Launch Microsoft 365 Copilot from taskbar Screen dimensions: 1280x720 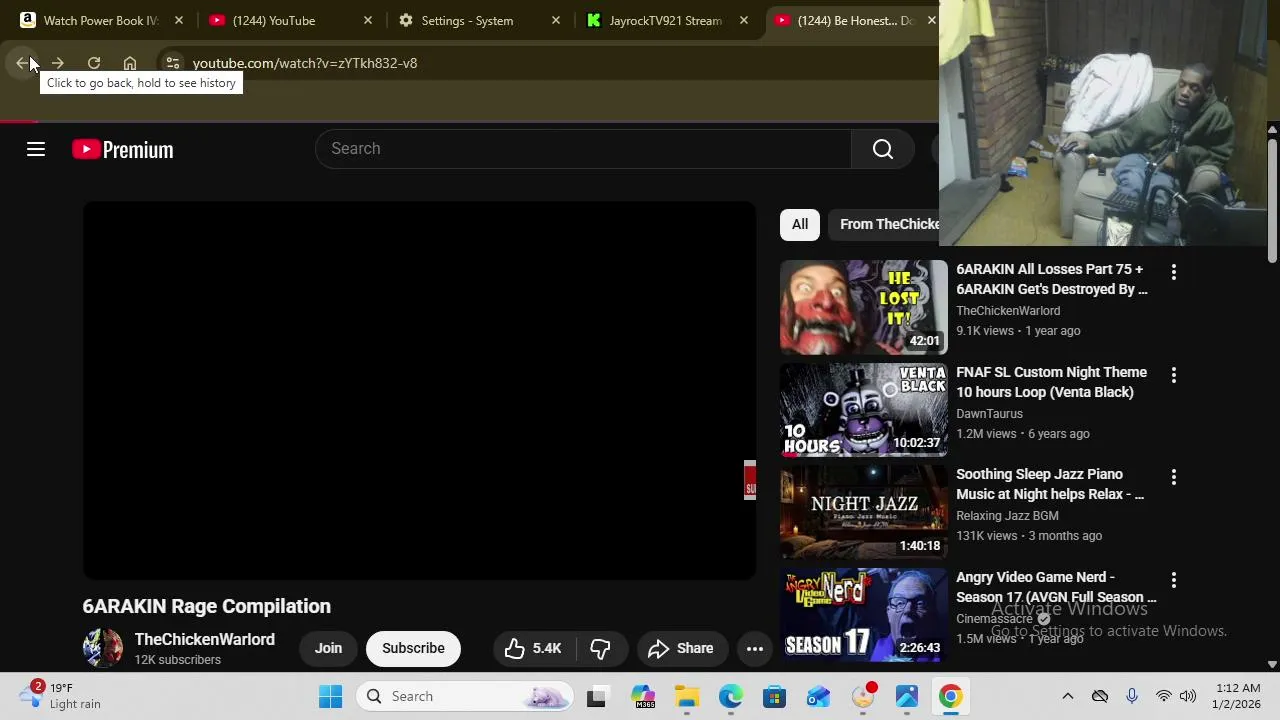[x=642, y=696]
